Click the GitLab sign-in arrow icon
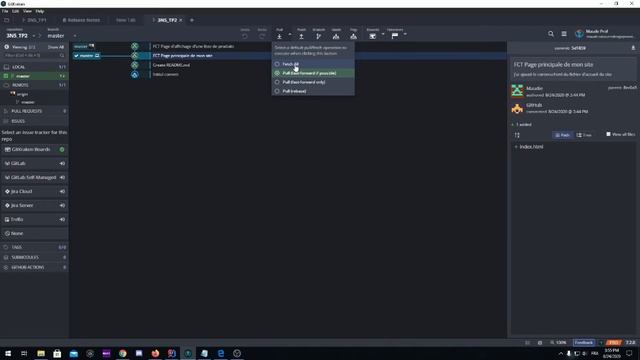Screen dimensions: 640x360 [x=62, y=163]
